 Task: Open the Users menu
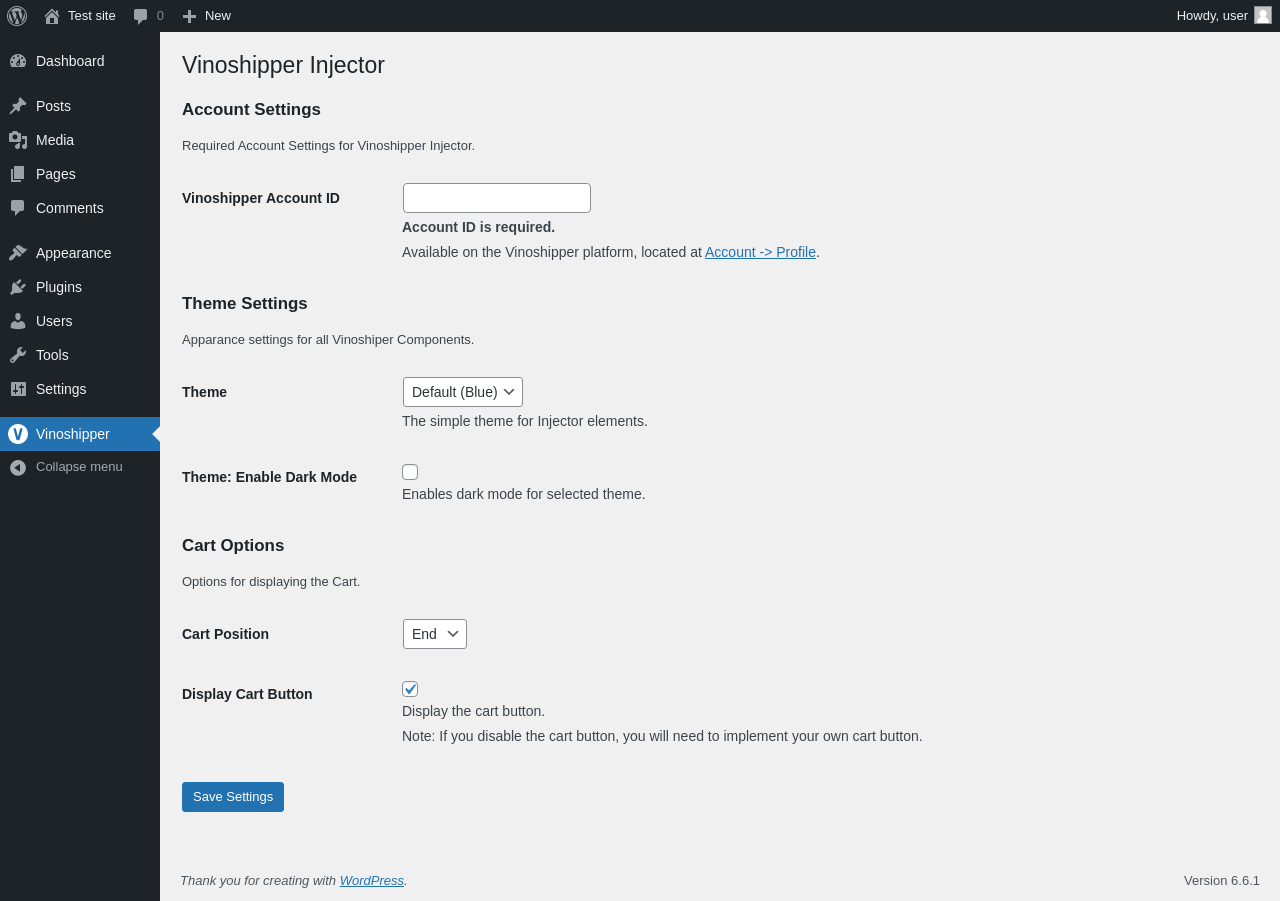tap(80, 321)
